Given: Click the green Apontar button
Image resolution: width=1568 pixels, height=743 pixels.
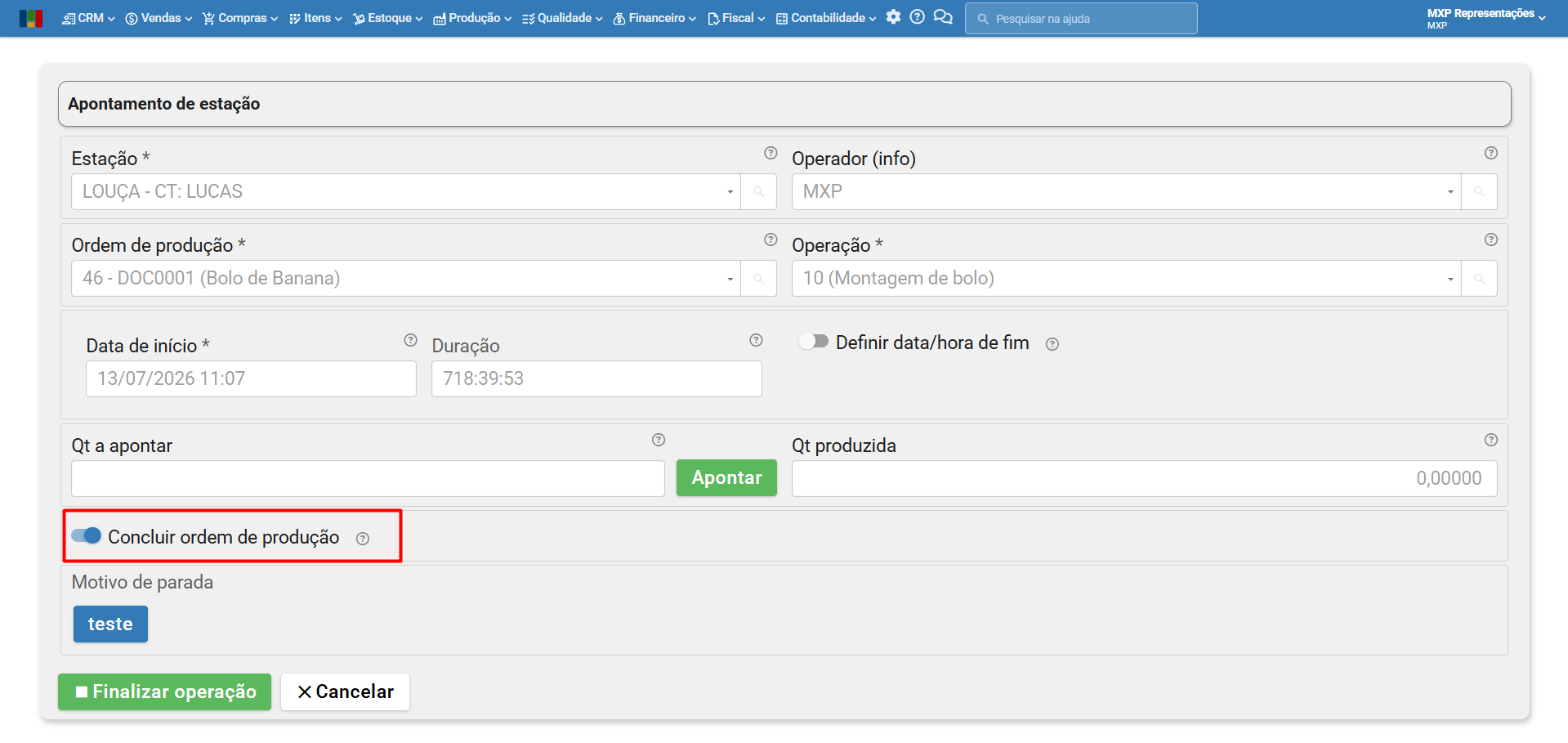Looking at the screenshot, I should pyautogui.click(x=726, y=478).
